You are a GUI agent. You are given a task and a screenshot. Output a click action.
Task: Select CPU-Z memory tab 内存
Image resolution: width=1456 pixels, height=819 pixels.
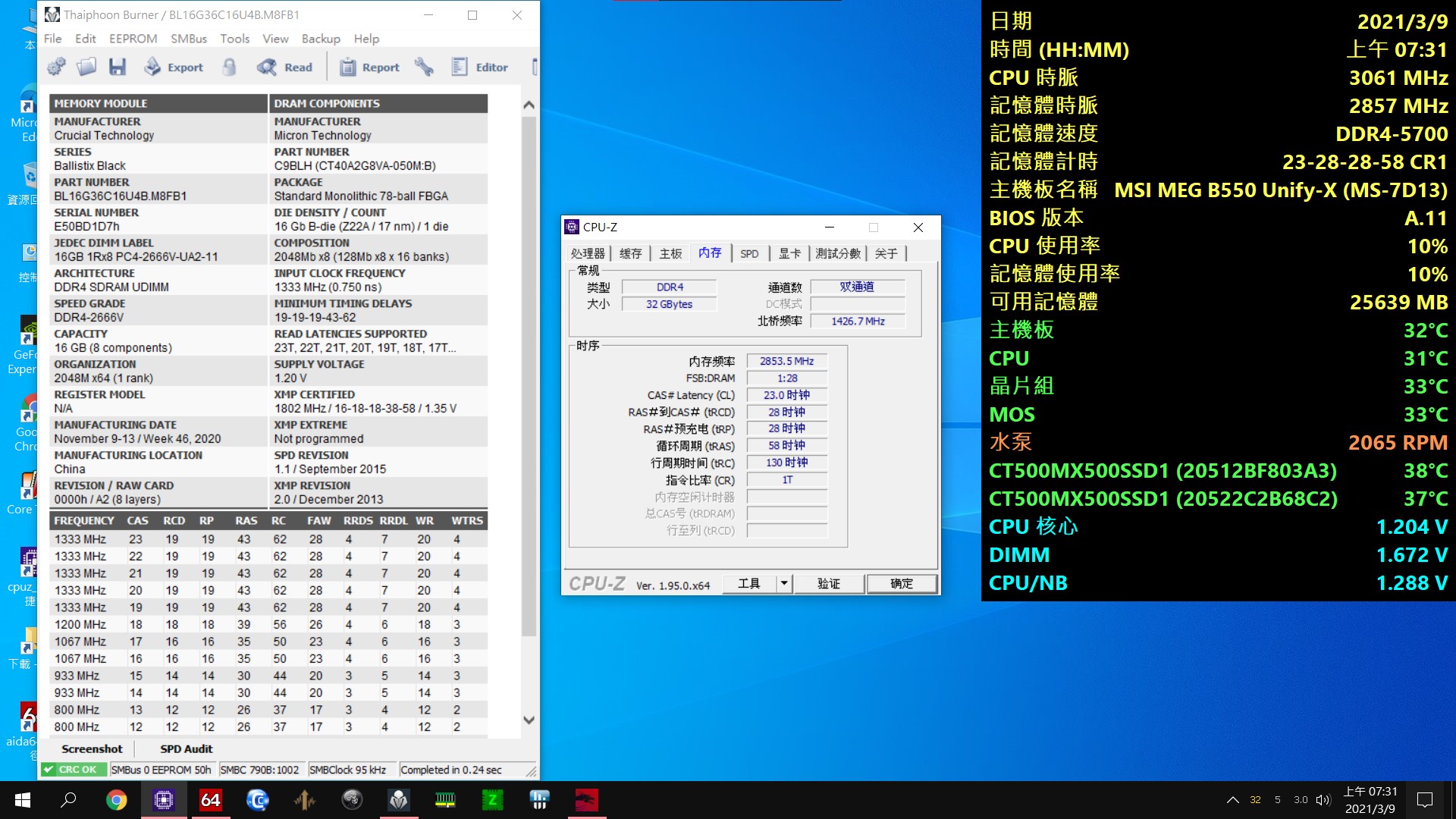[x=710, y=253]
